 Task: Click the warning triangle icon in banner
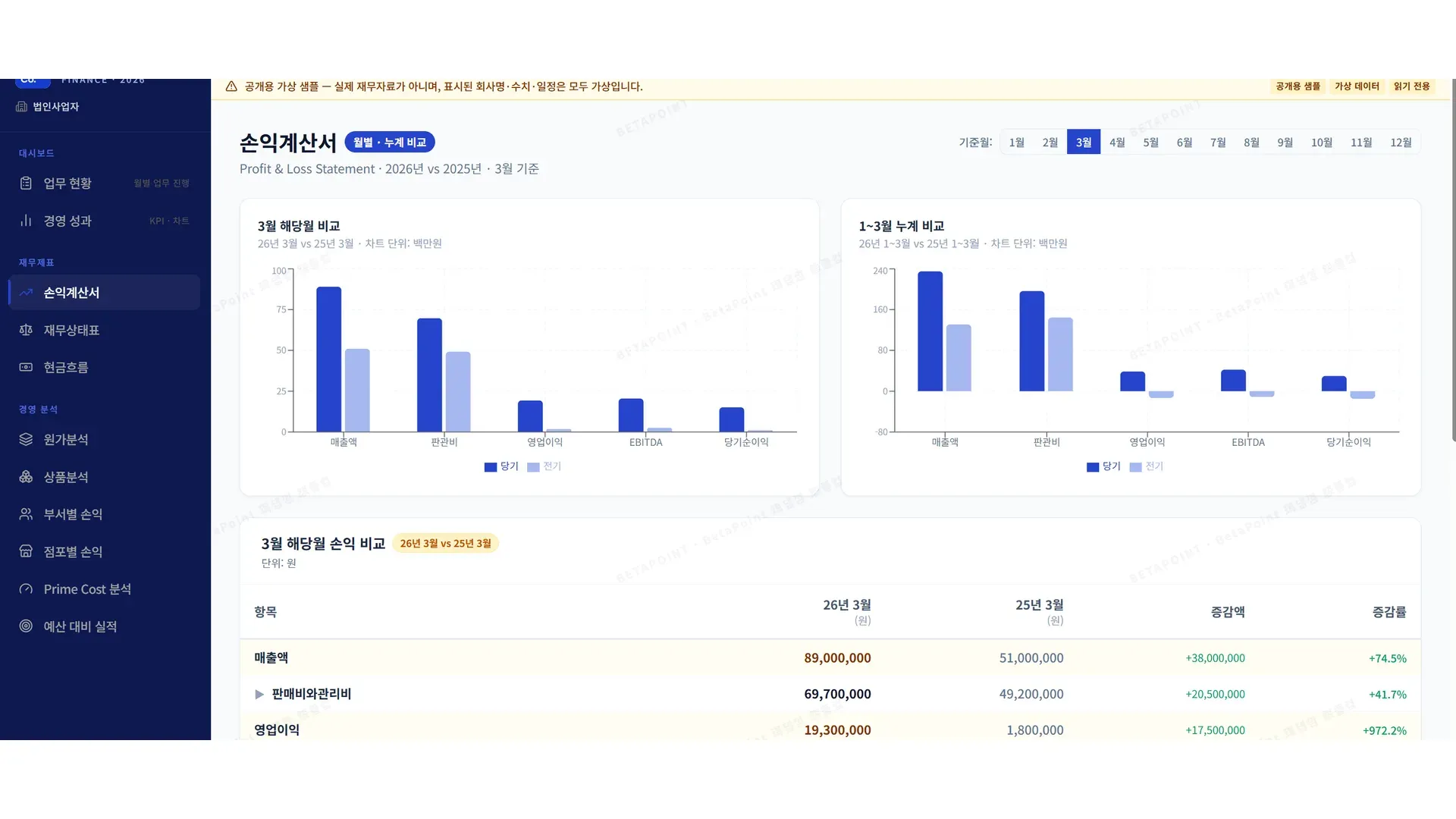point(231,86)
